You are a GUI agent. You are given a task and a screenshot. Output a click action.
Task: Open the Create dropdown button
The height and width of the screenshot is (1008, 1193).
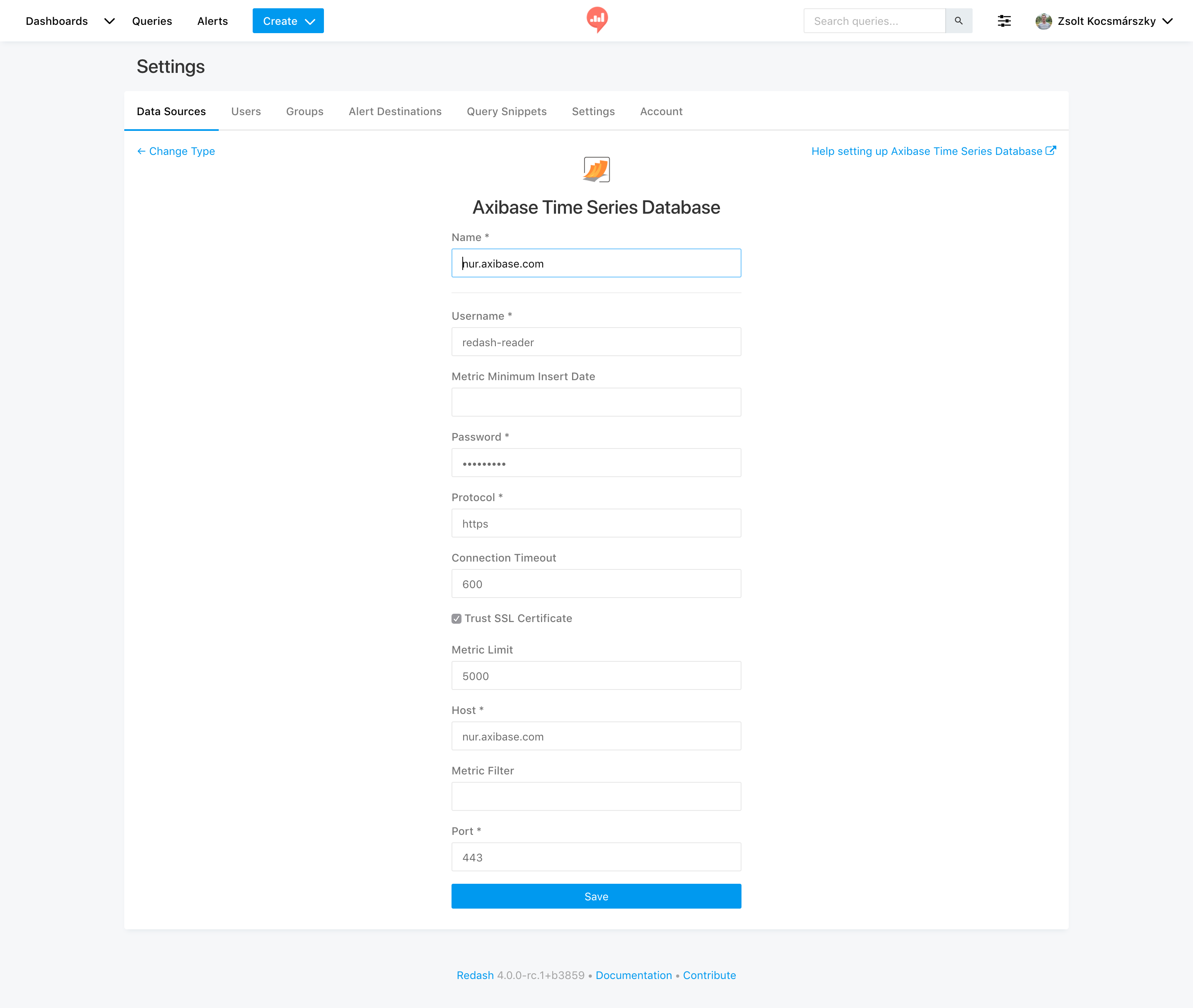click(x=288, y=21)
